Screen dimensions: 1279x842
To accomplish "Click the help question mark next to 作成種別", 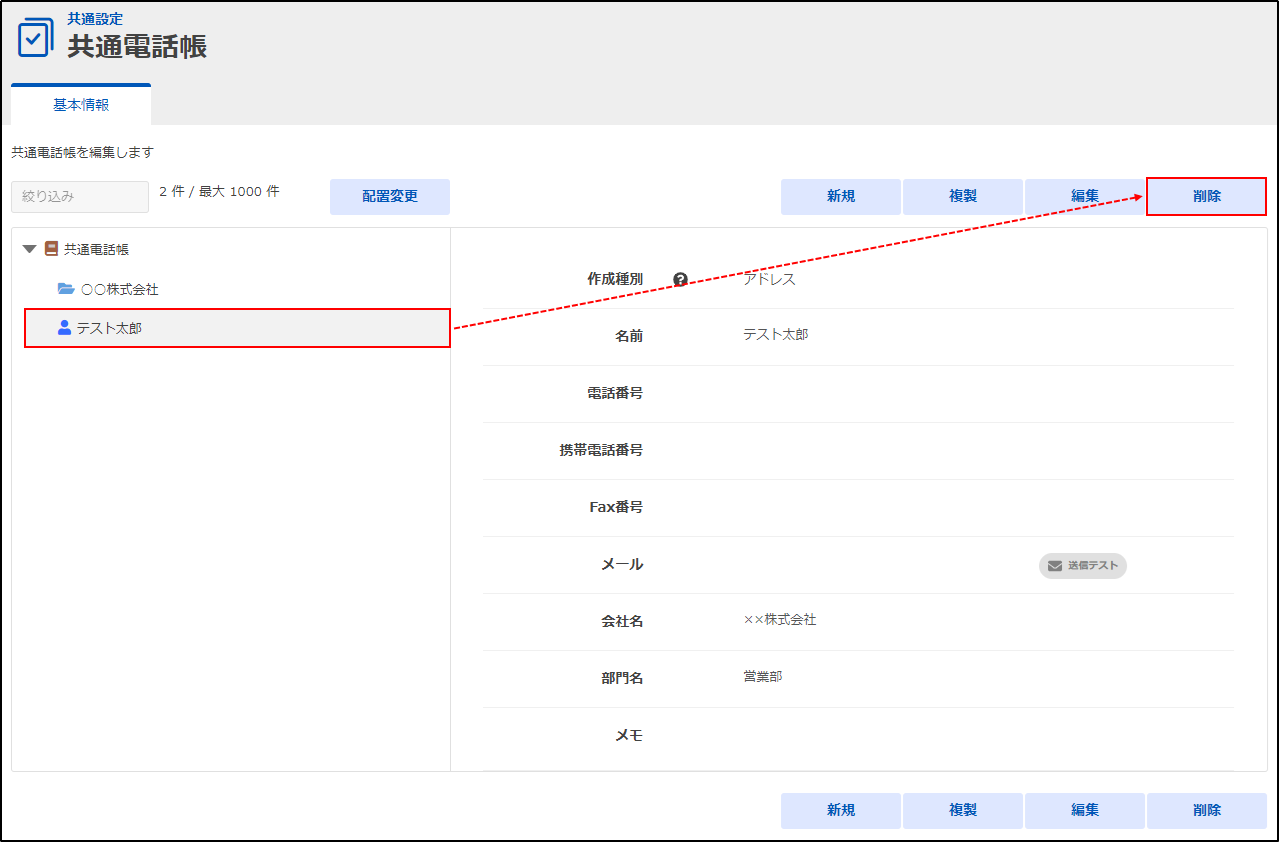I will tap(681, 280).
